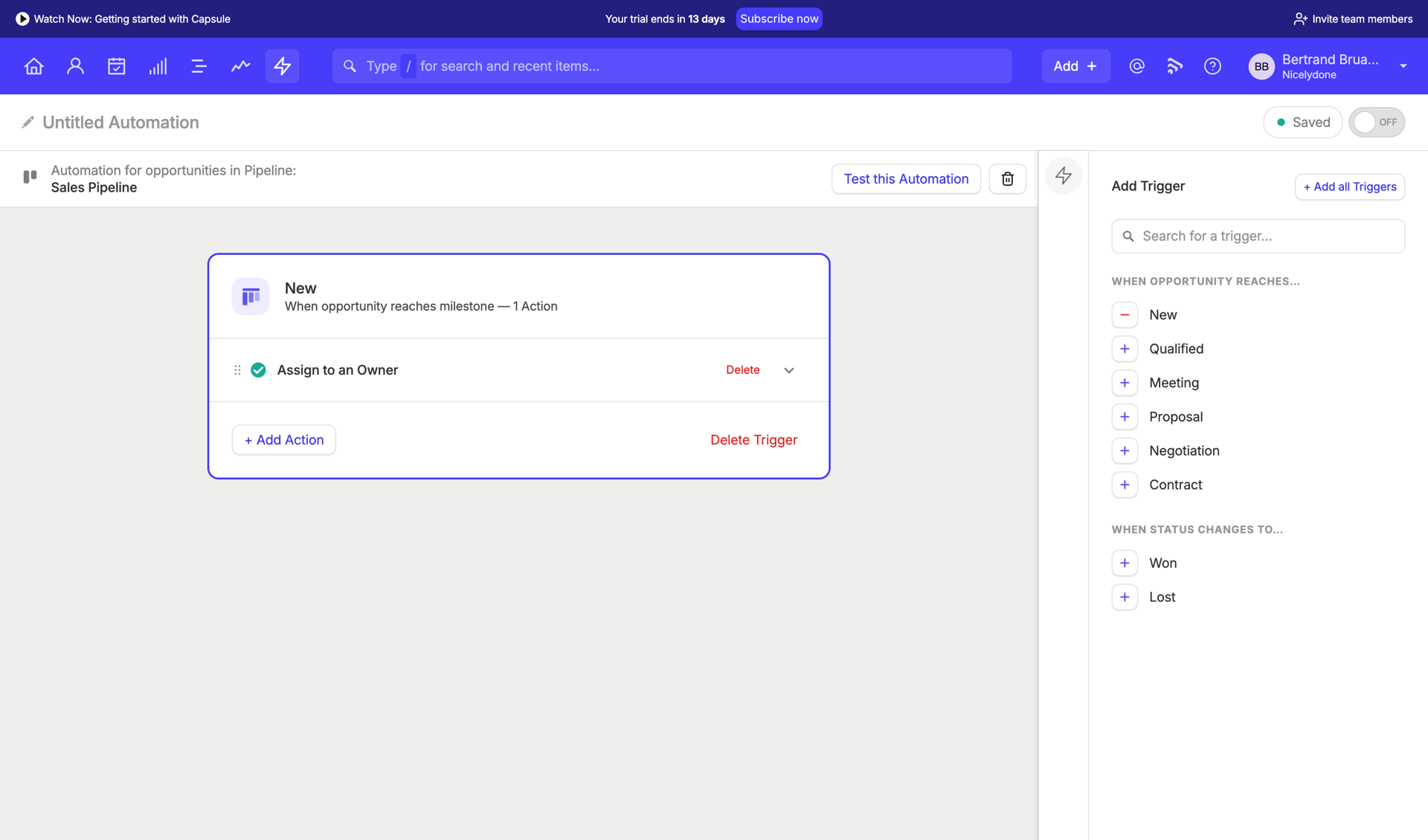Switch the automation OFF toggle on
The image size is (1428, 840).
click(1377, 122)
